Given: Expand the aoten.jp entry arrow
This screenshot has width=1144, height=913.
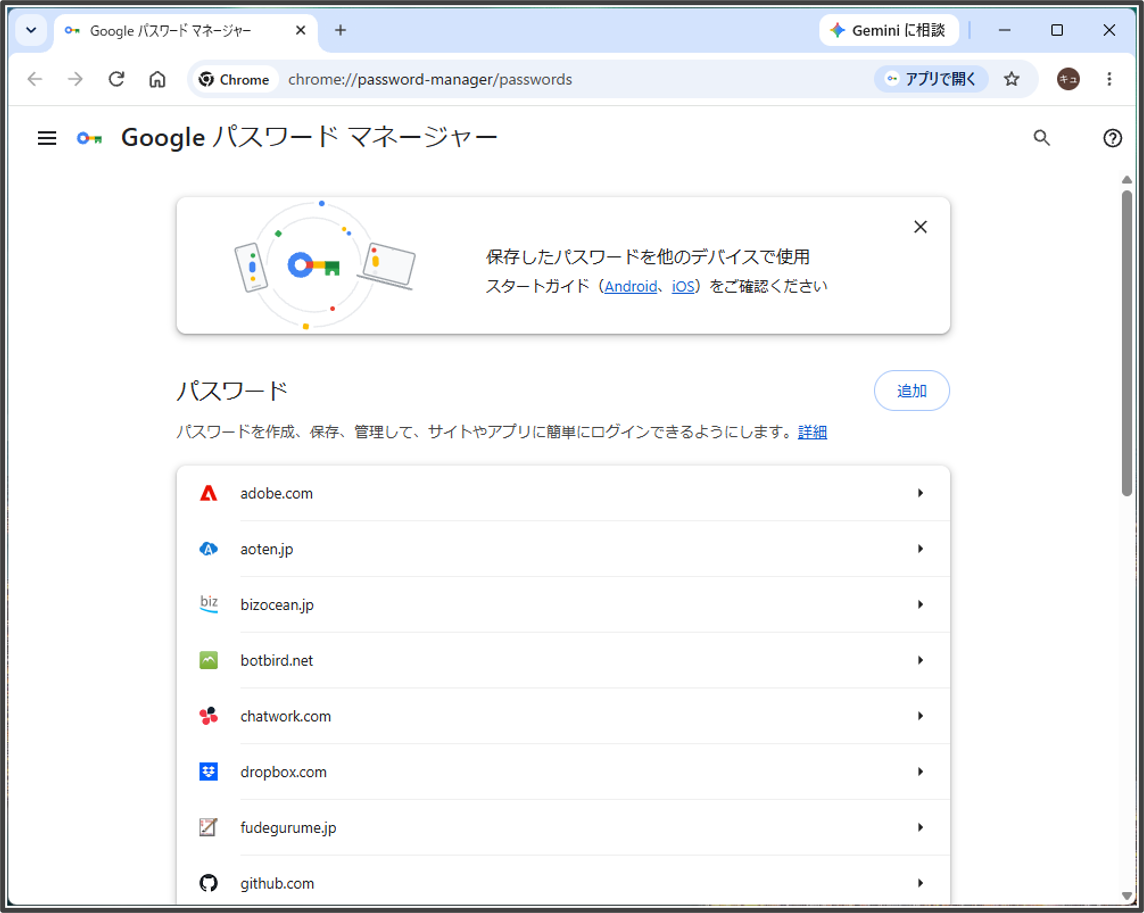Looking at the screenshot, I should (920, 549).
